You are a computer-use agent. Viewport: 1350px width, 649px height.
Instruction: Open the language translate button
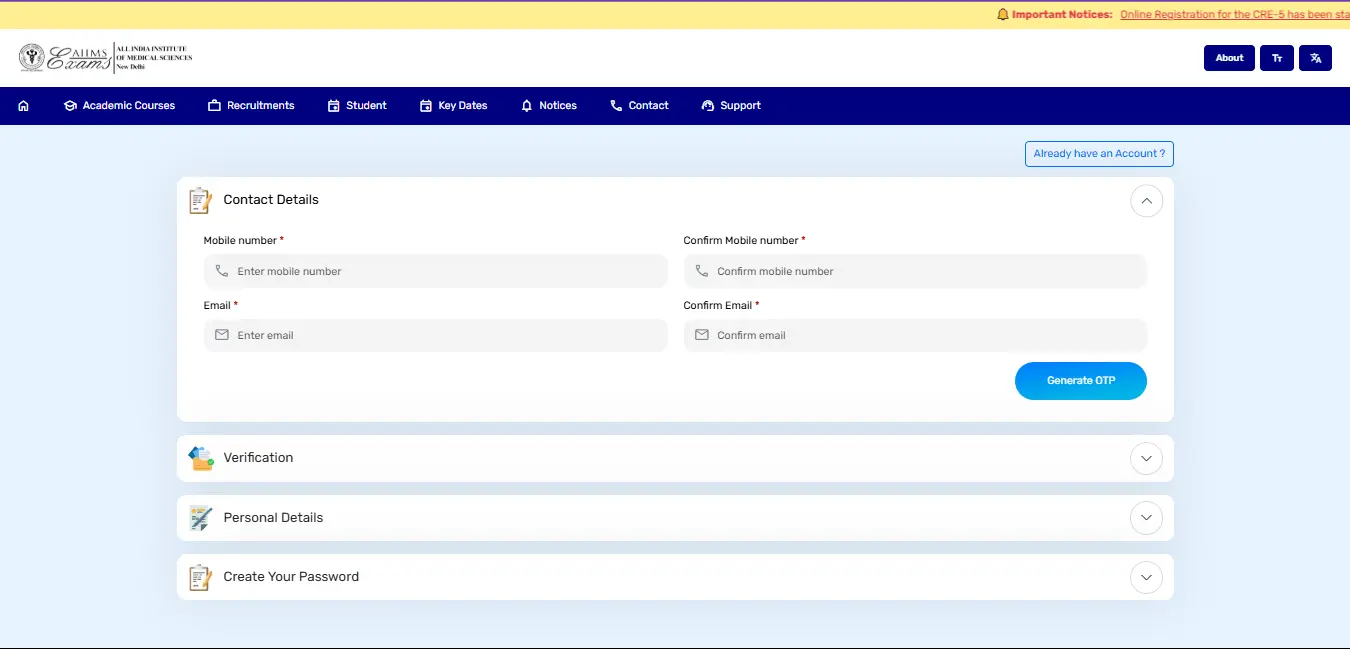coord(1315,58)
